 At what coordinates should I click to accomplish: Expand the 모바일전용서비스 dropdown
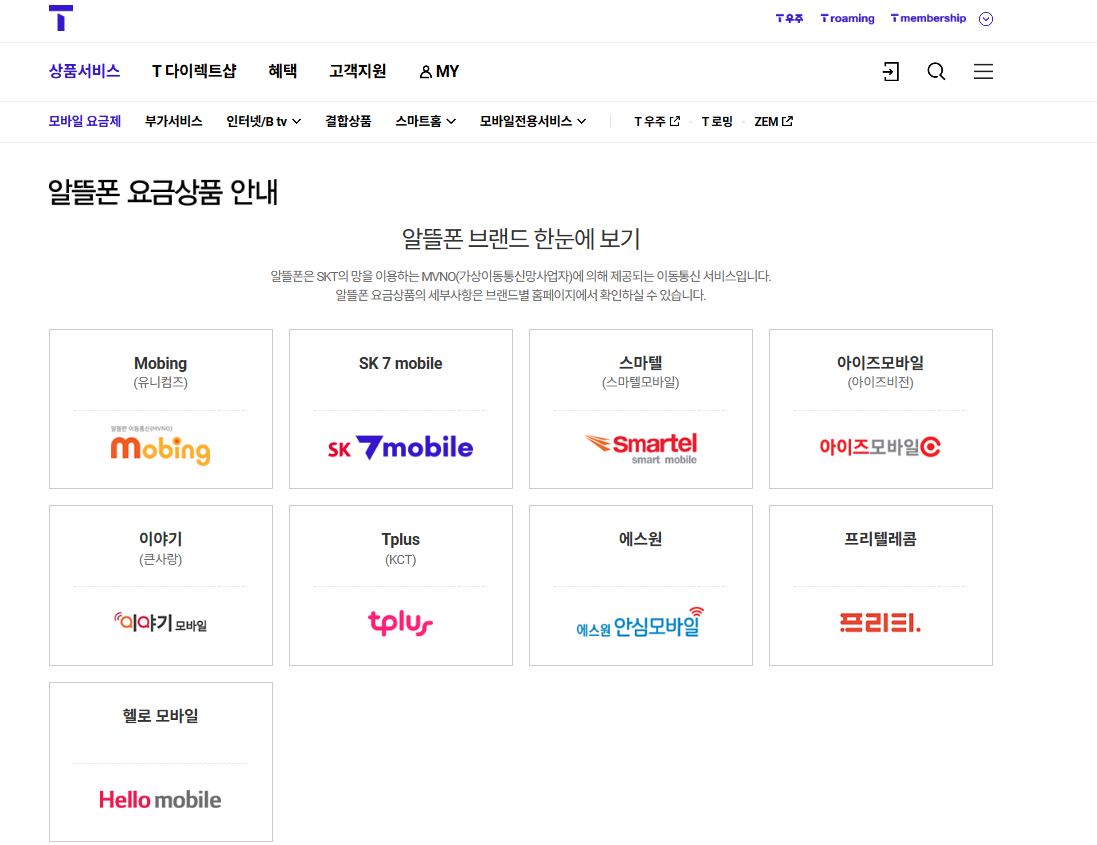[x=533, y=122]
